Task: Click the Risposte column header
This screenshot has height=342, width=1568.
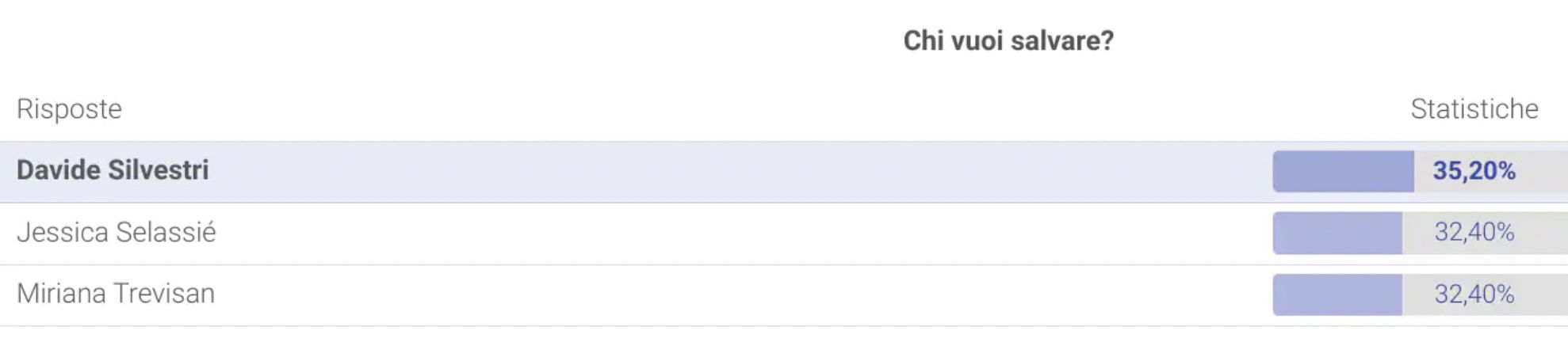Action: 69,108
